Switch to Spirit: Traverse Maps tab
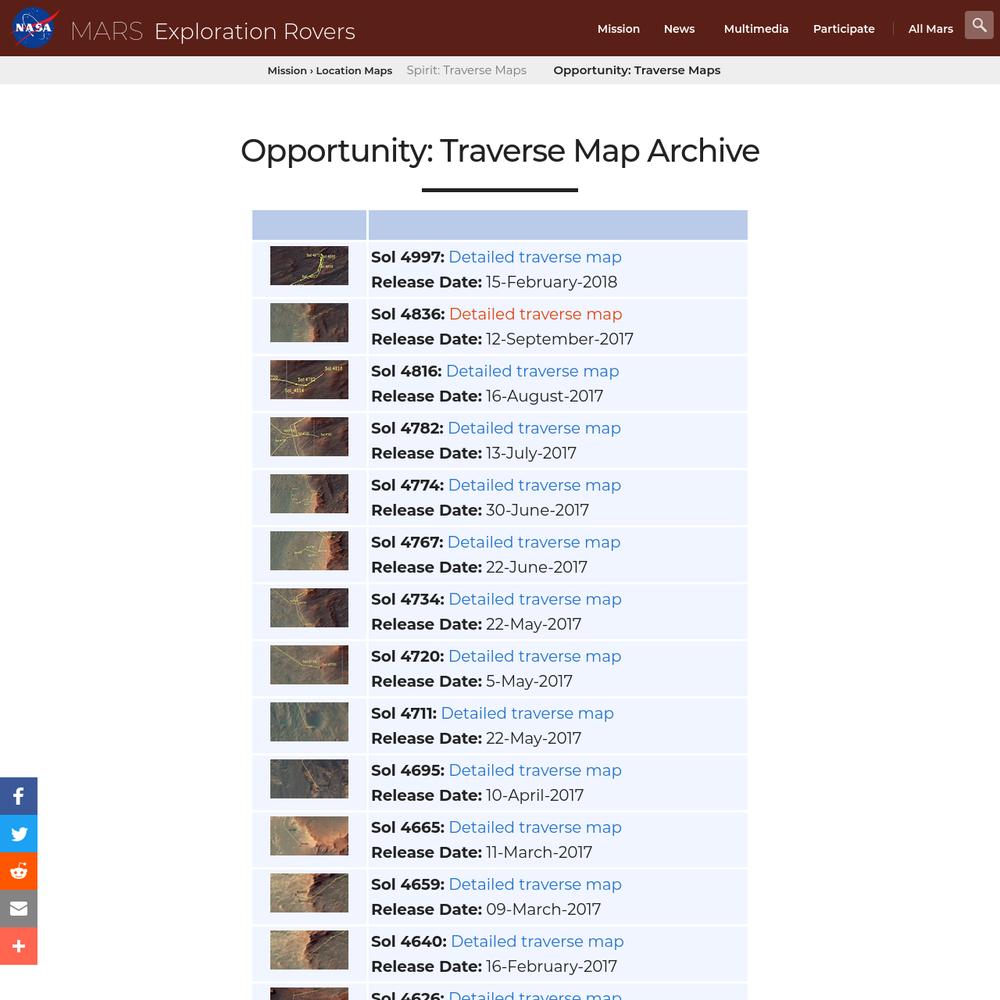Screen dimensions: 1000x1000 (466, 70)
